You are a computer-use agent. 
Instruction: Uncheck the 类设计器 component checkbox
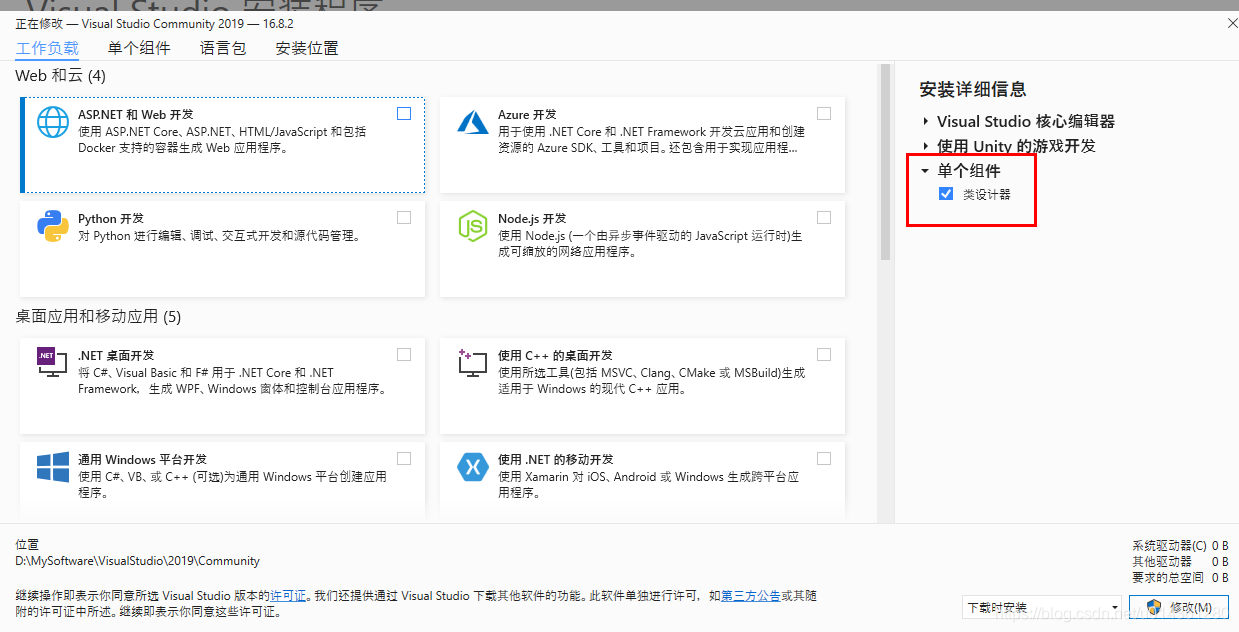[946, 194]
